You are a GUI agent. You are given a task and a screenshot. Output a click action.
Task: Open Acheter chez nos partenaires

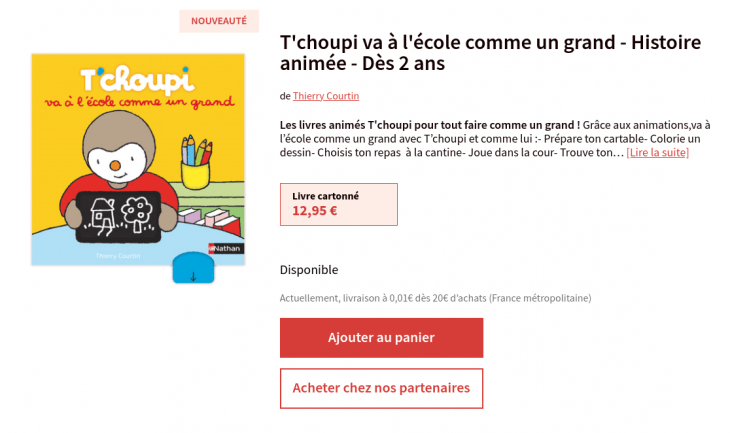(381, 388)
